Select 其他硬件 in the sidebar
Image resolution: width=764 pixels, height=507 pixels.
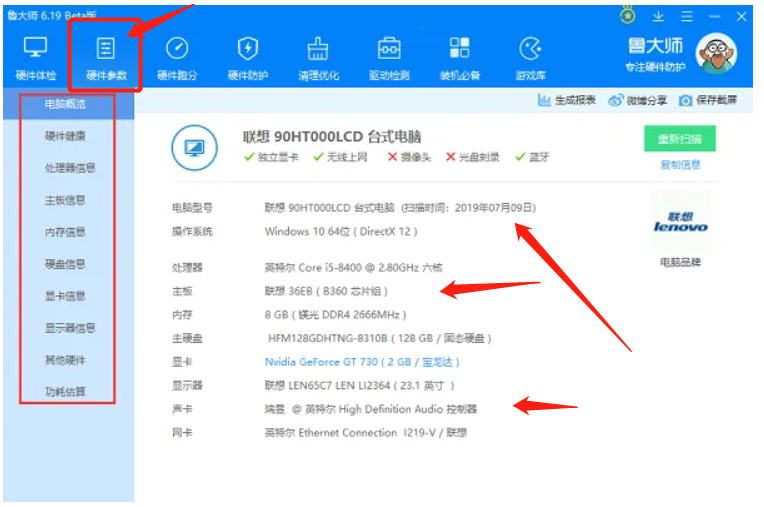point(65,360)
